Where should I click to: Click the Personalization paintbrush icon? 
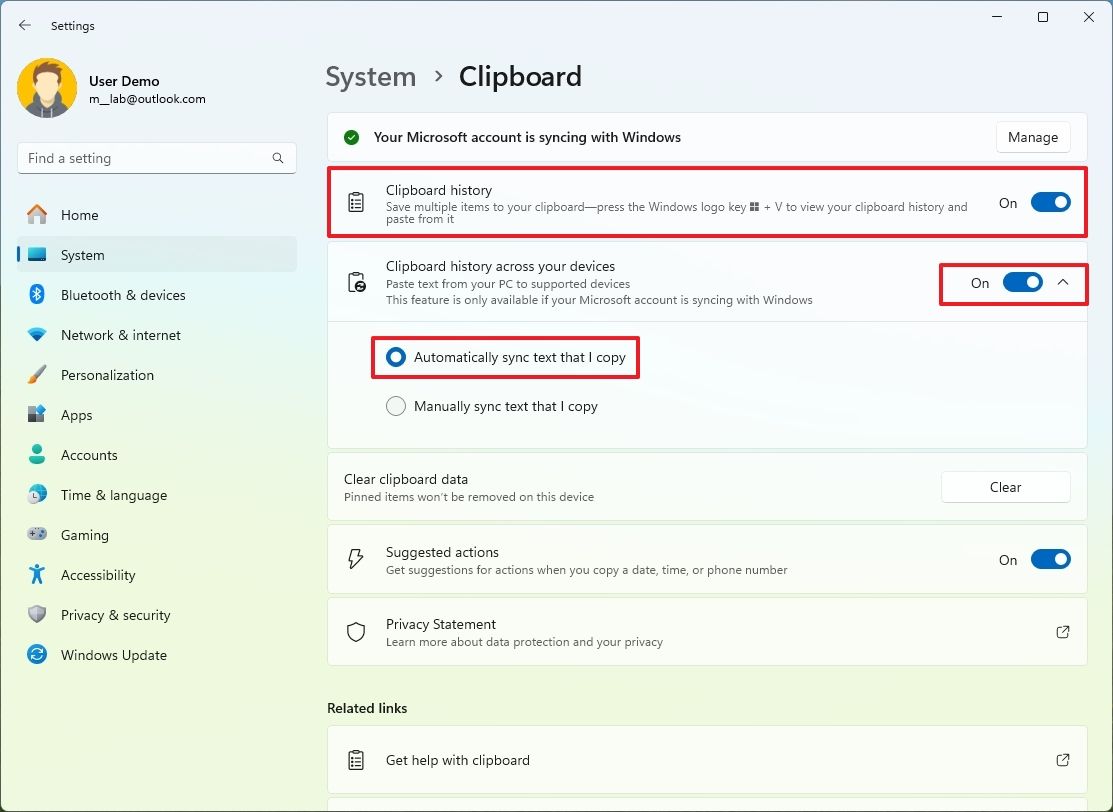point(39,375)
